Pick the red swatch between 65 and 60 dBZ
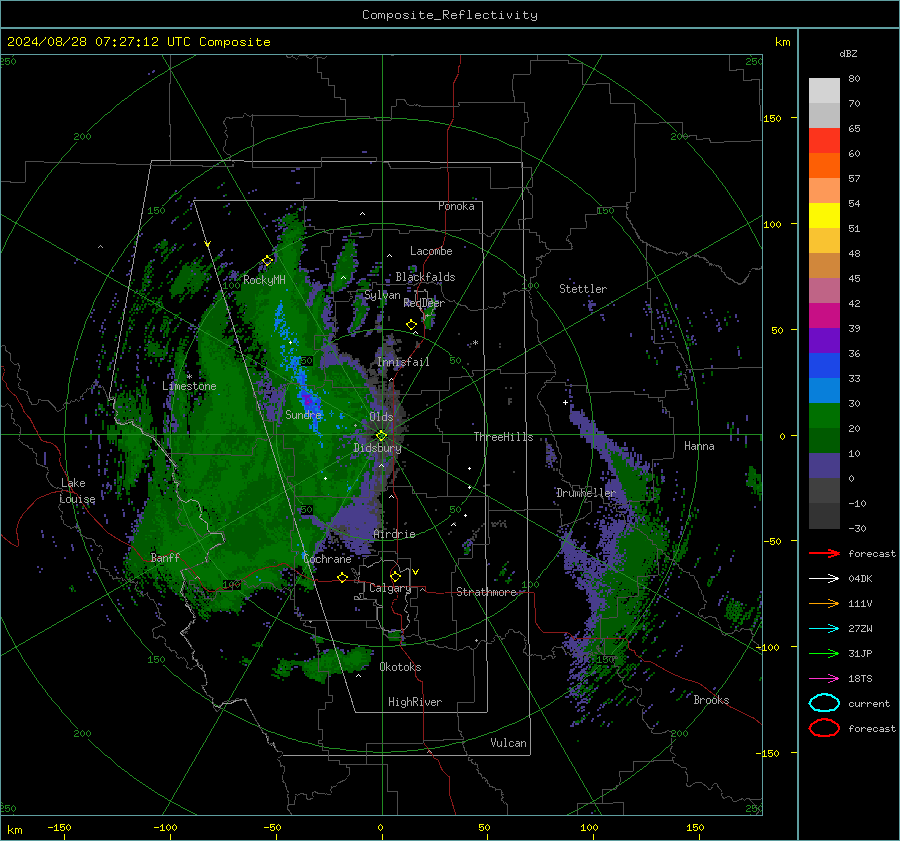This screenshot has height=841, width=900. point(824,141)
